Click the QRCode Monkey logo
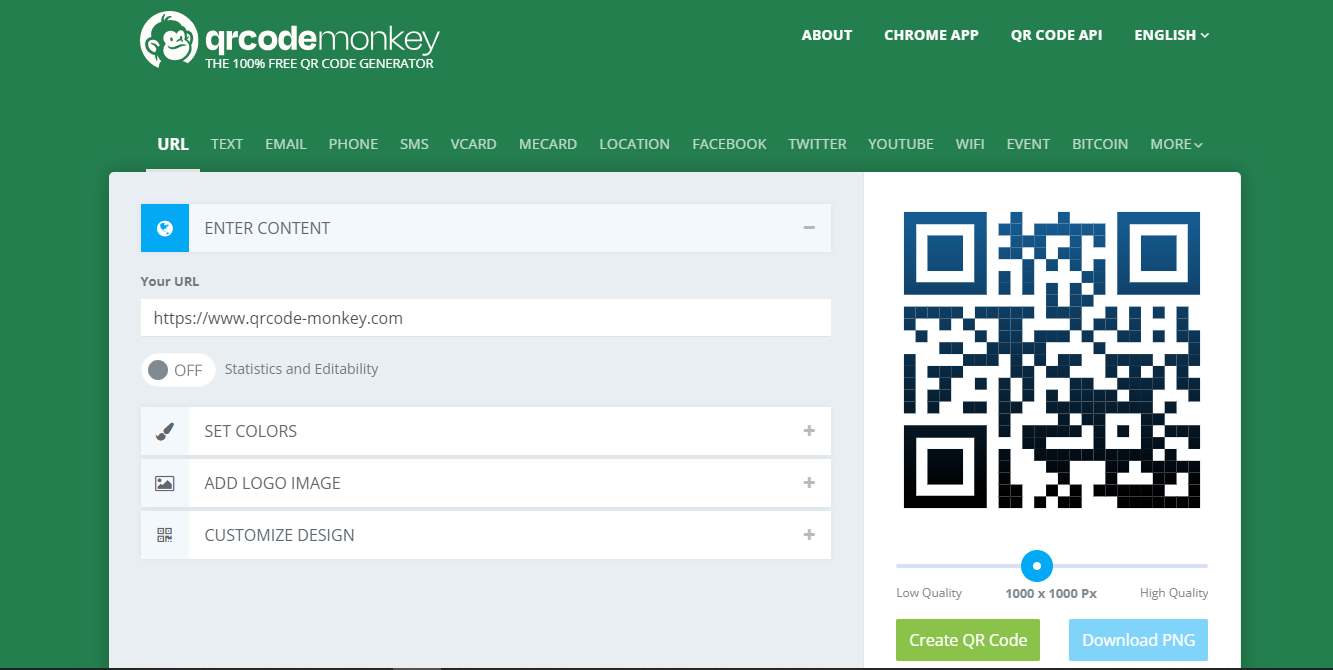Viewport: 1333px width, 670px height. tap(290, 40)
